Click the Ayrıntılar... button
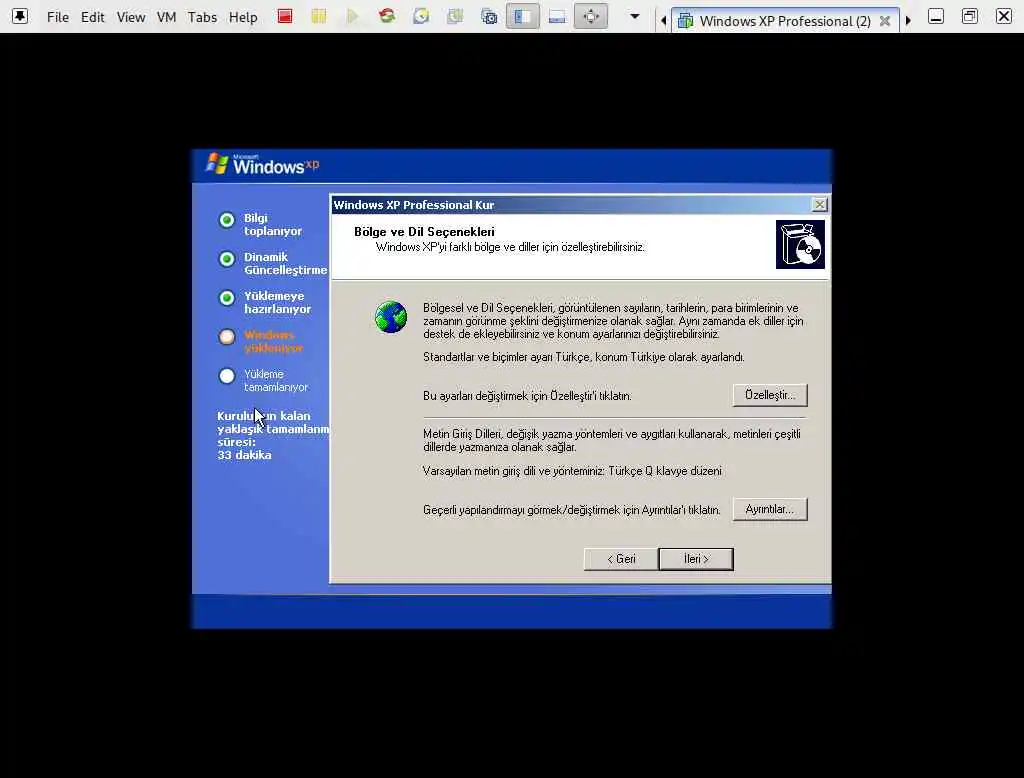Viewport: 1024px width, 778px height. pos(770,509)
